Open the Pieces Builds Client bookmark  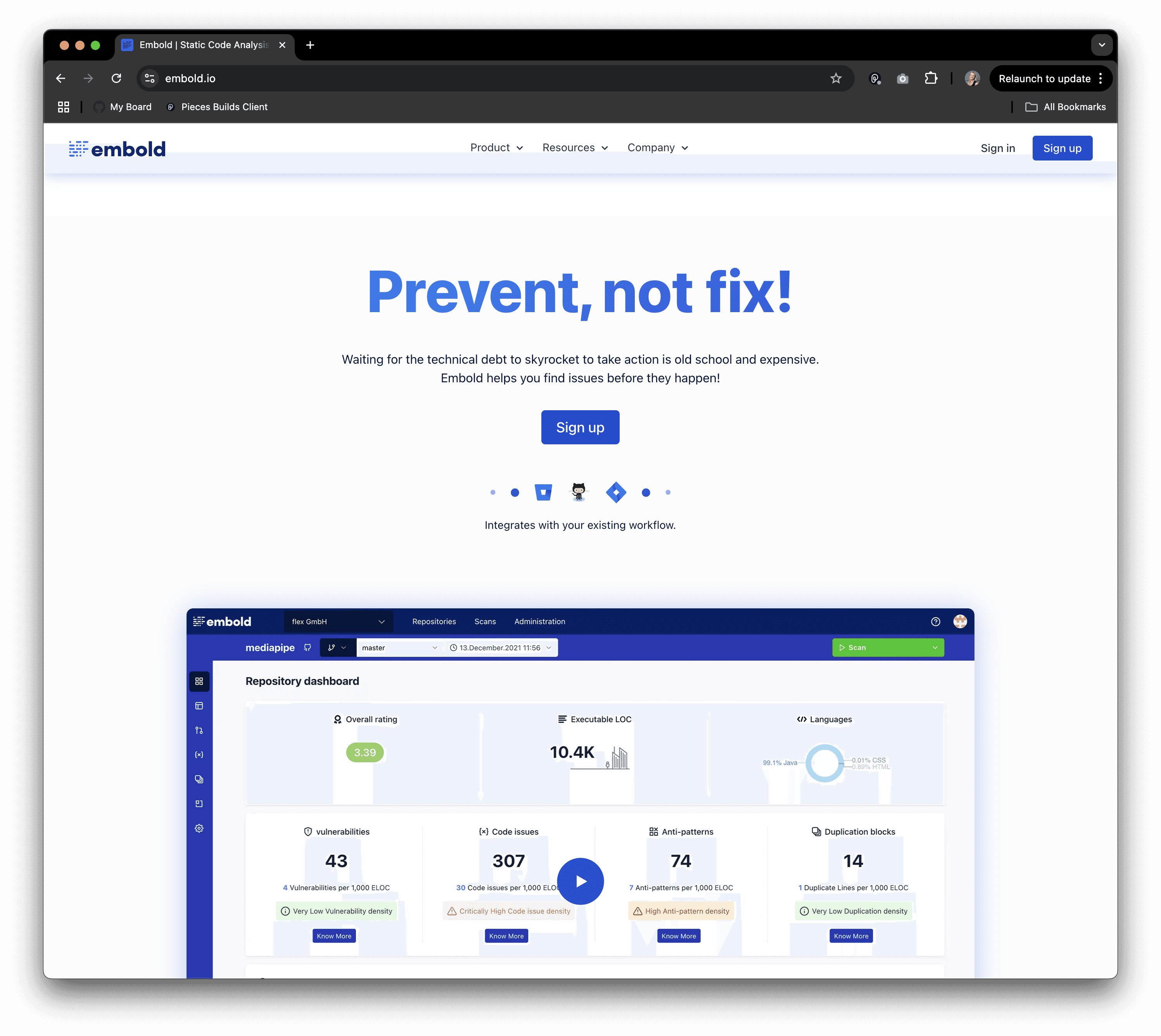217,107
